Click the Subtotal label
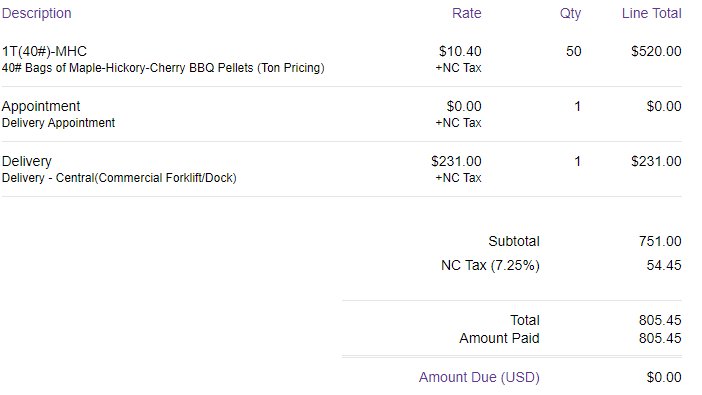 pos(514,241)
